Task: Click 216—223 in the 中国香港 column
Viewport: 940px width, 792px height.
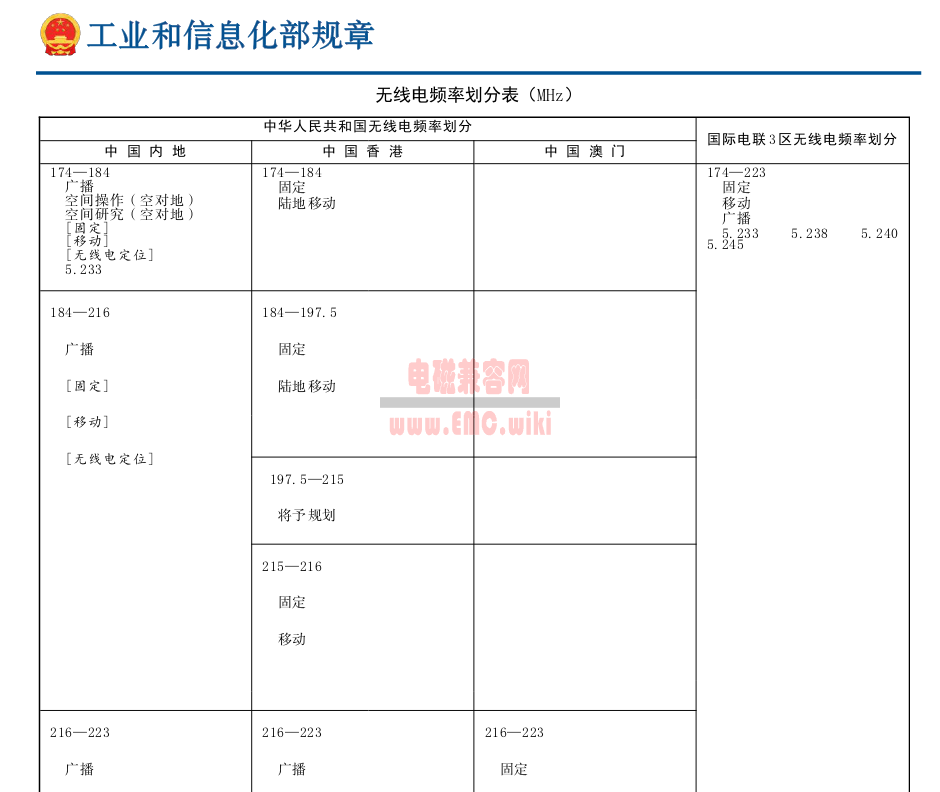Action: [292, 733]
